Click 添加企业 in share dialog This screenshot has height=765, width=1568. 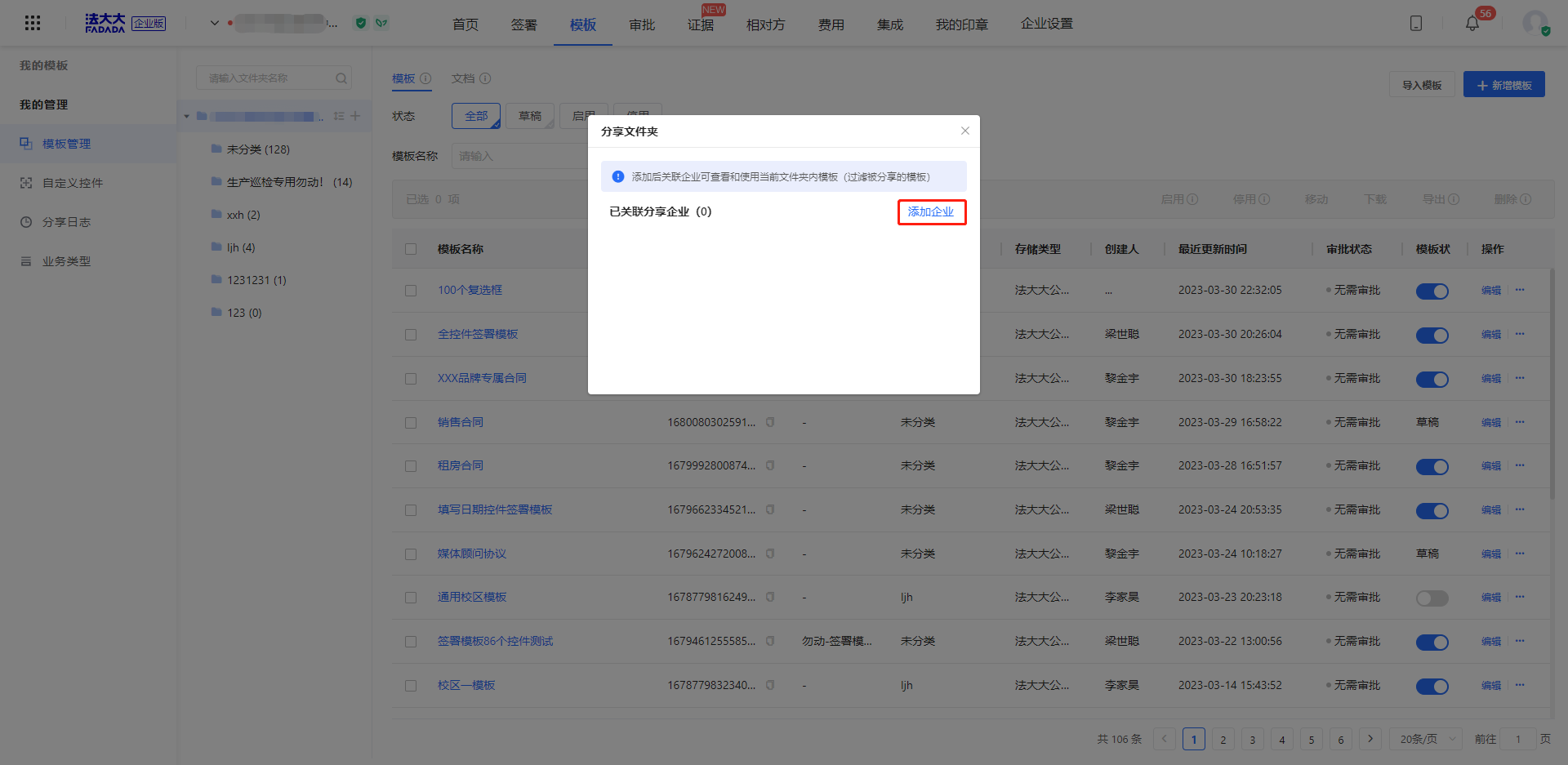(931, 211)
